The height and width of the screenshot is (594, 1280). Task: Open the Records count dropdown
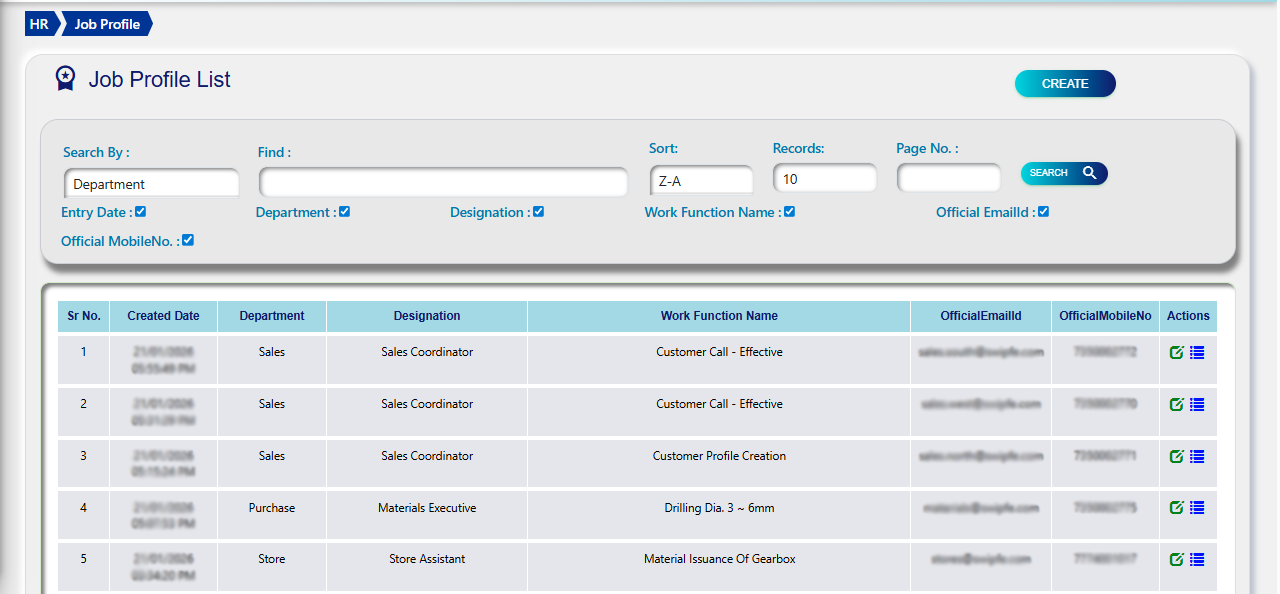[x=824, y=179]
